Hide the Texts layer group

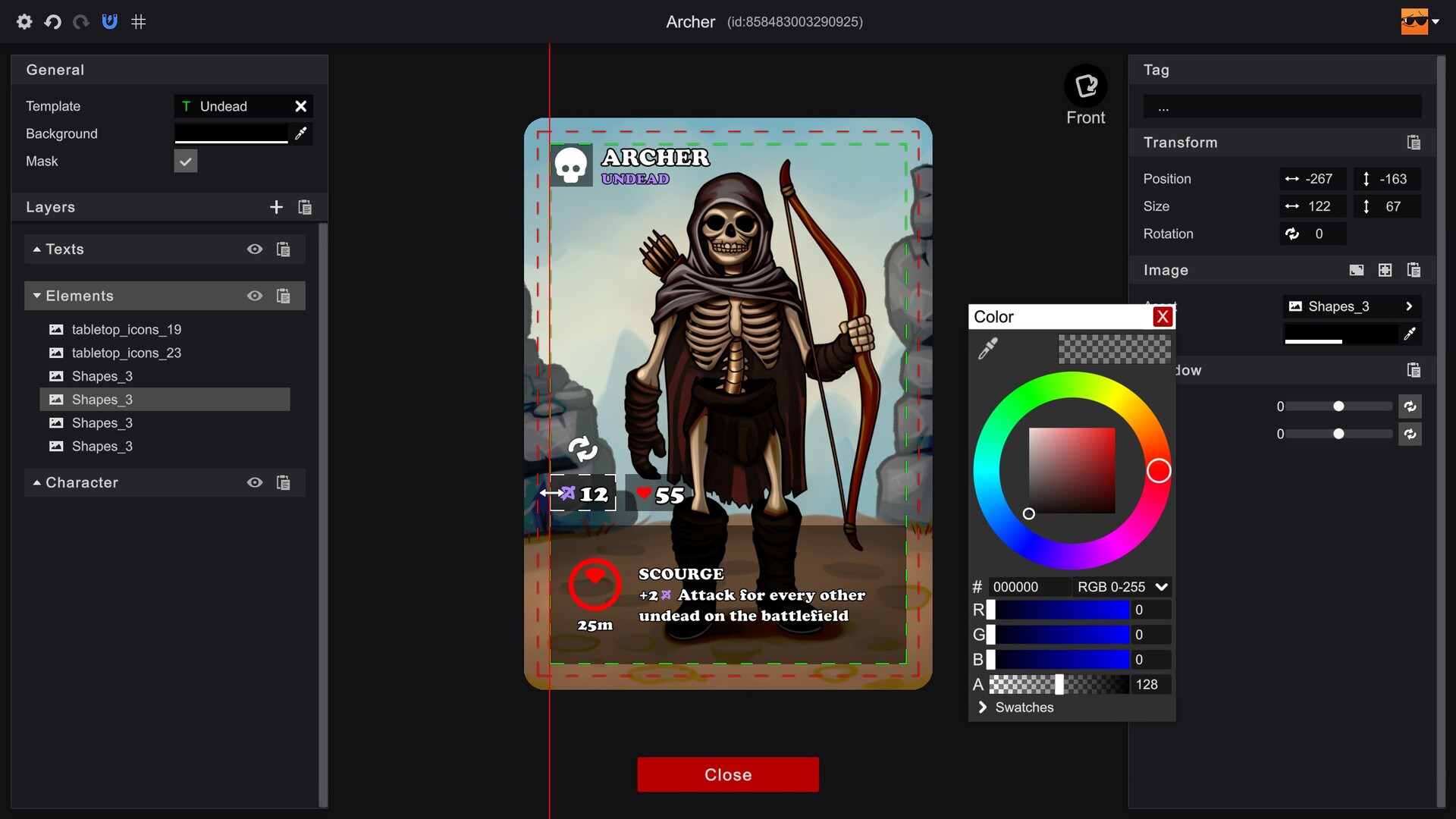coord(254,249)
